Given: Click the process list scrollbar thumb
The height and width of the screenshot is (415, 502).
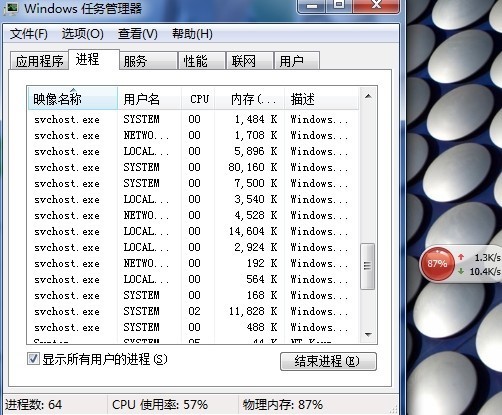Looking at the screenshot, I should point(368,266).
